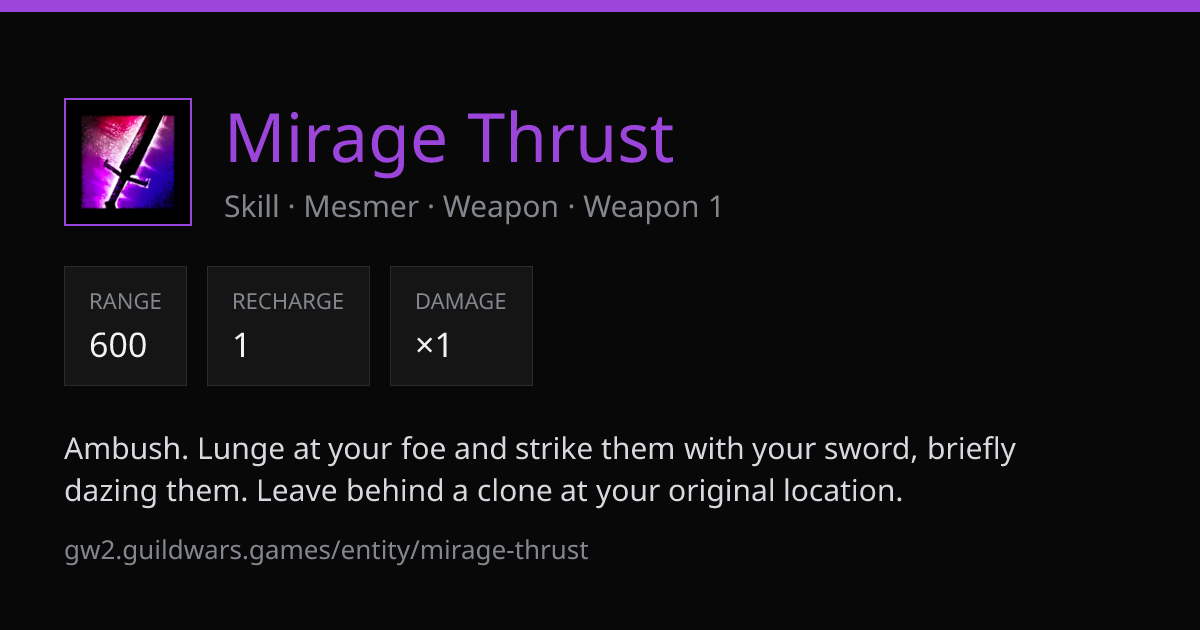Open the gw2.guildwars.games entity URL link
Image resolution: width=1200 pixels, height=630 pixels.
point(326,550)
